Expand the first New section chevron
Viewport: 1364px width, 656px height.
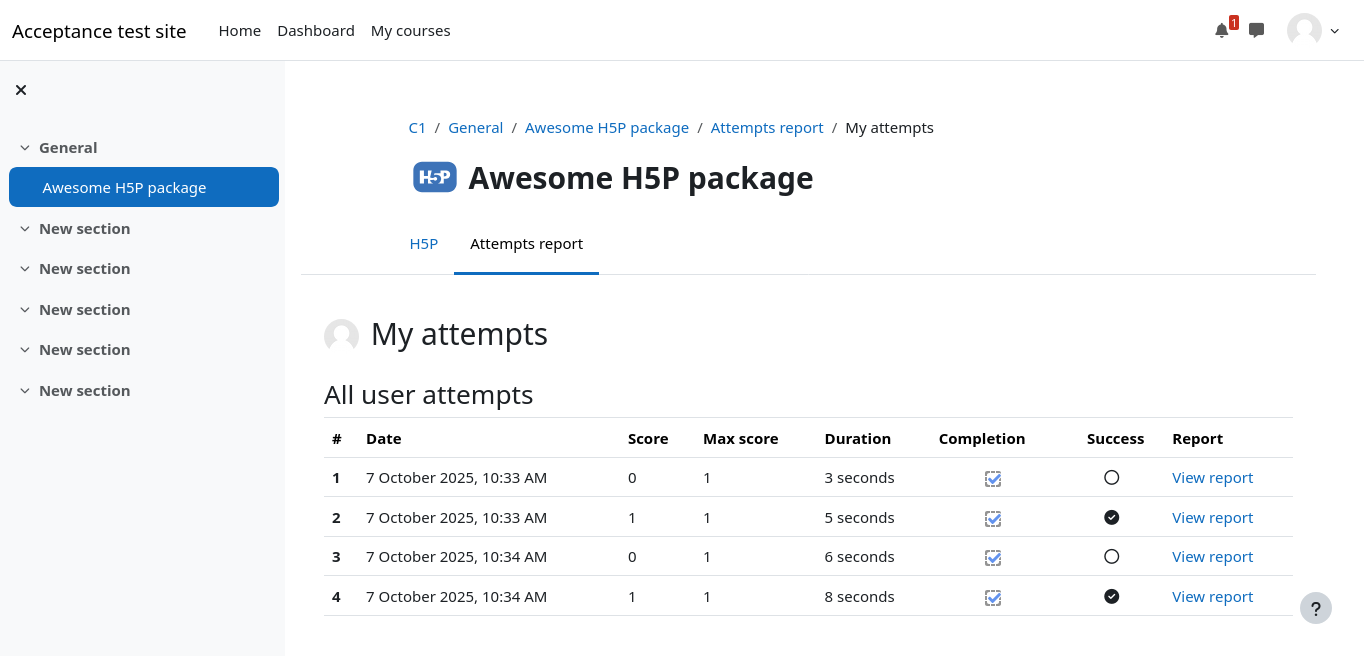coord(25,229)
